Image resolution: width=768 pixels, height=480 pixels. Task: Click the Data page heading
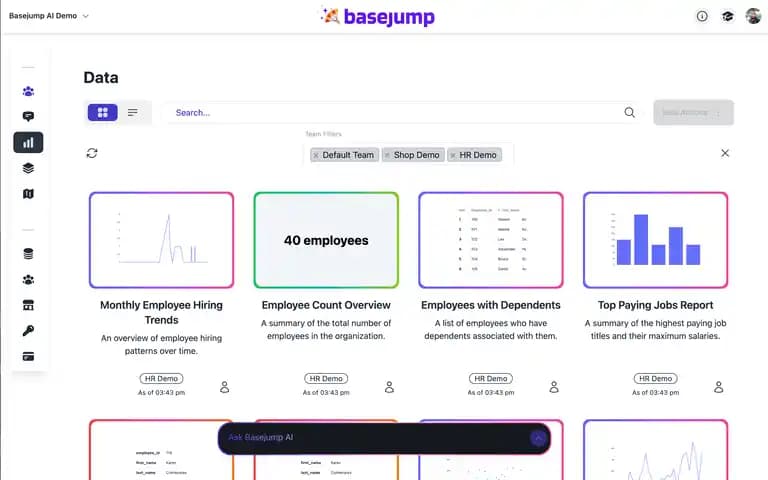coord(101,77)
